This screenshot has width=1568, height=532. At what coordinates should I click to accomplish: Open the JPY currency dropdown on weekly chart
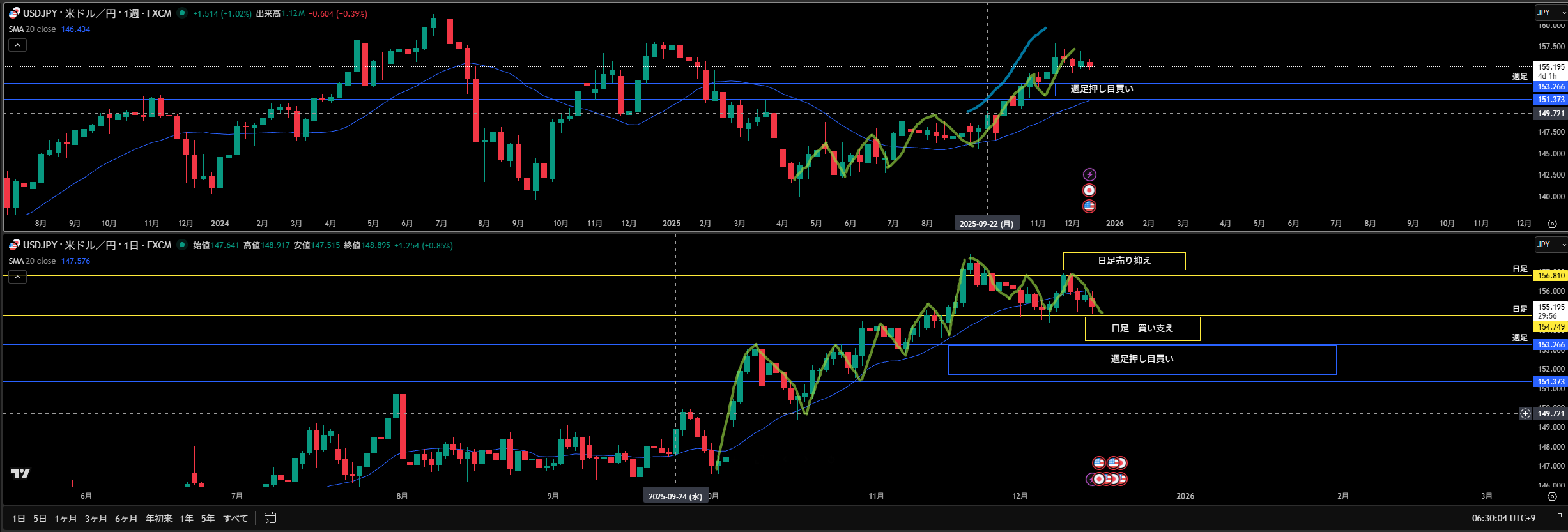[1550, 13]
